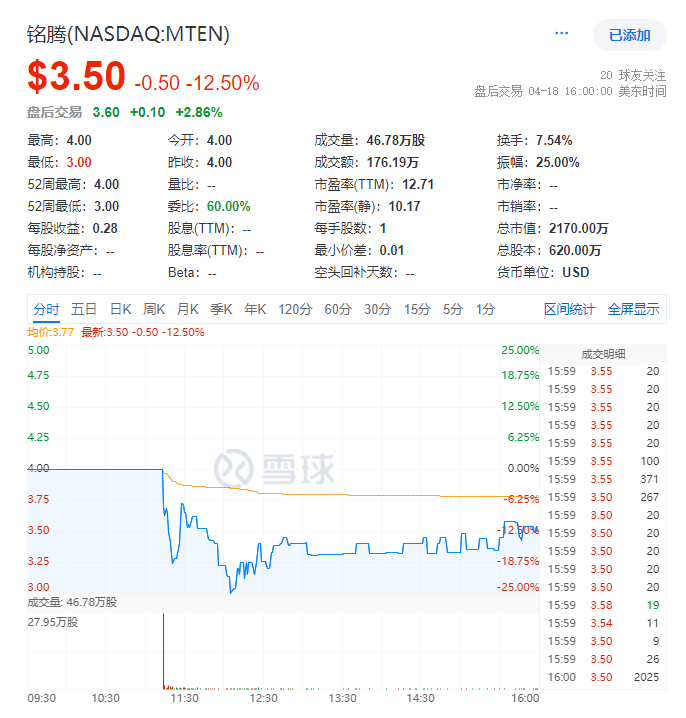
Task: Click the 总市值 2170.00万 value
Action: tap(579, 228)
